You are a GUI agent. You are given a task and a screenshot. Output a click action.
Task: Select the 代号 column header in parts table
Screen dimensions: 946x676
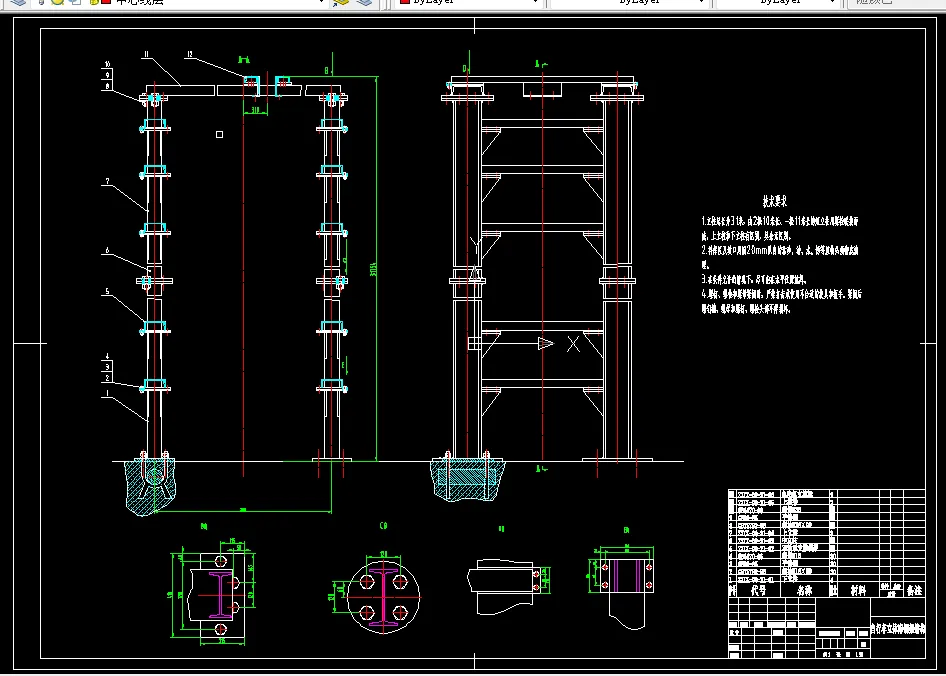(758, 590)
